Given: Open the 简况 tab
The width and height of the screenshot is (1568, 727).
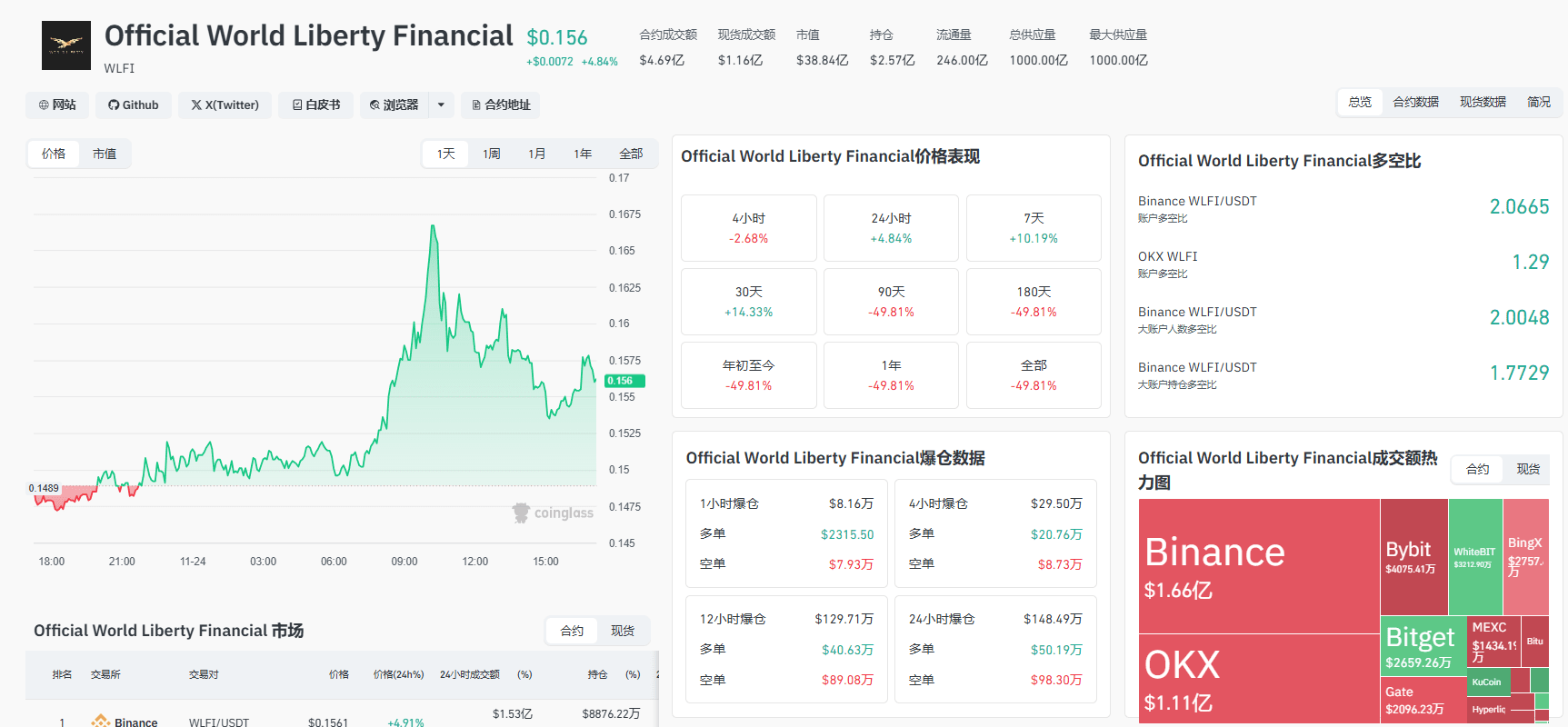Looking at the screenshot, I should pos(1539,102).
